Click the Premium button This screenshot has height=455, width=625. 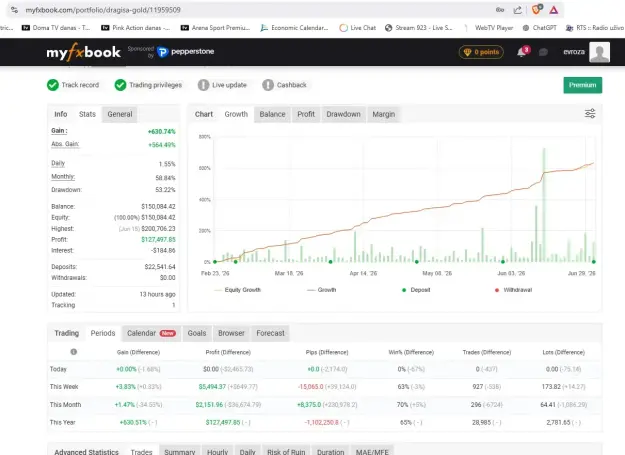pos(582,85)
